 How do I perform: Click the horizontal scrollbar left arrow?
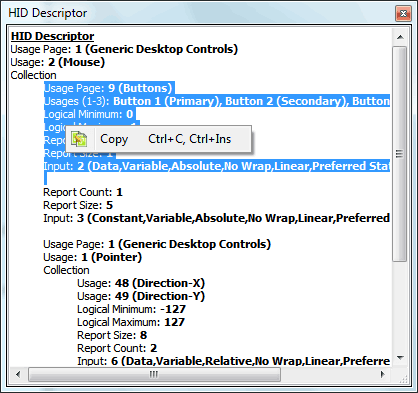(x=18, y=374)
